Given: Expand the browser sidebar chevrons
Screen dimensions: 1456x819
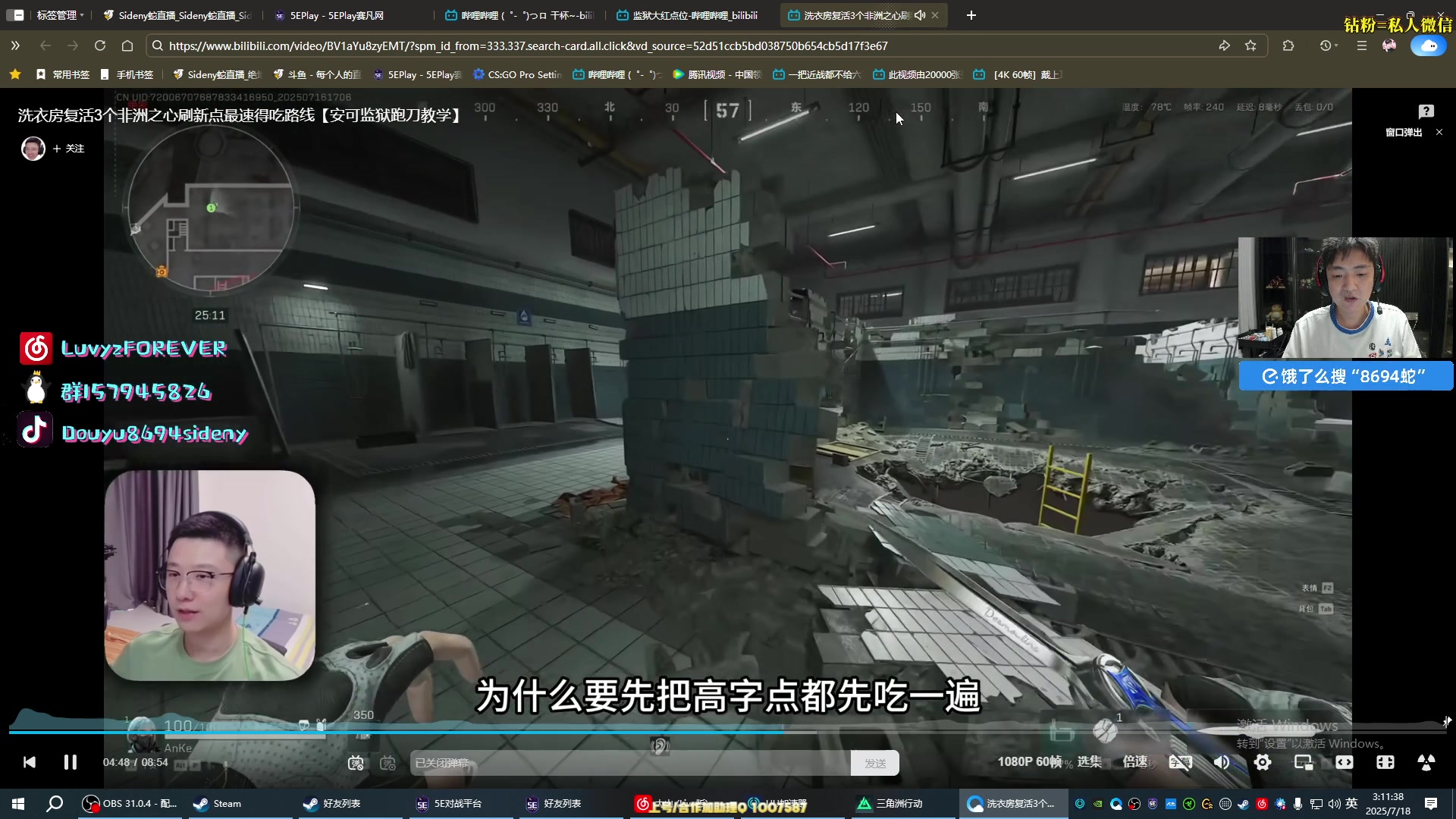Looking at the screenshot, I should point(15,45).
